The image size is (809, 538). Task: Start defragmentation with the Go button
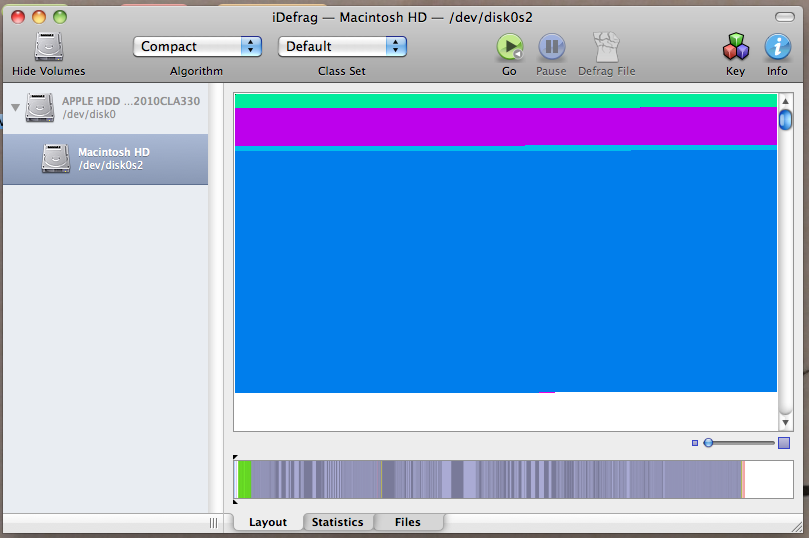(x=510, y=47)
